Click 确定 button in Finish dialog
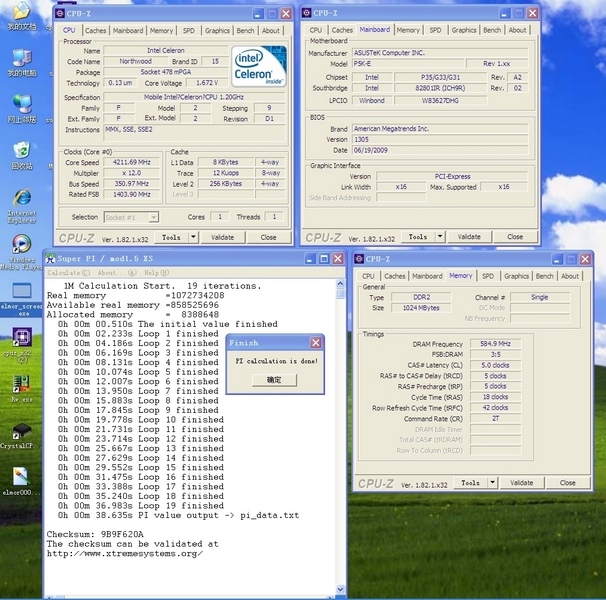Viewport: 606px width, 600px height. pyautogui.click(x=273, y=381)
